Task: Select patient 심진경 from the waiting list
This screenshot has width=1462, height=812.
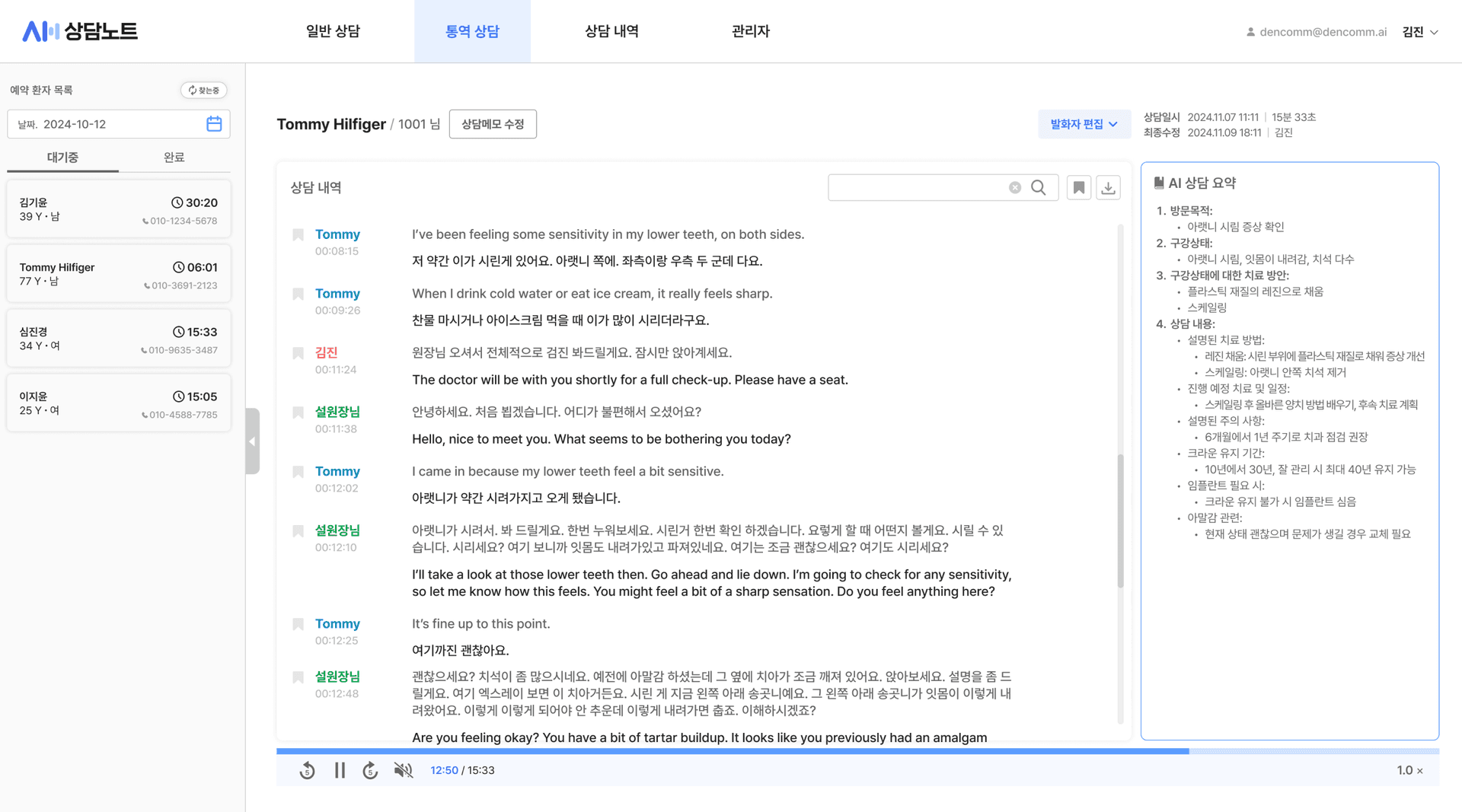Action: click(x=118, y=339)
